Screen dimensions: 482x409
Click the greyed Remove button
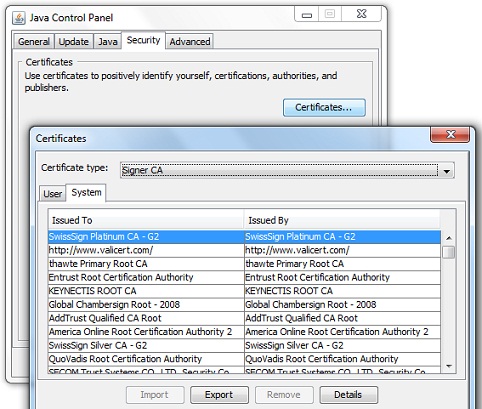point(284,395)
